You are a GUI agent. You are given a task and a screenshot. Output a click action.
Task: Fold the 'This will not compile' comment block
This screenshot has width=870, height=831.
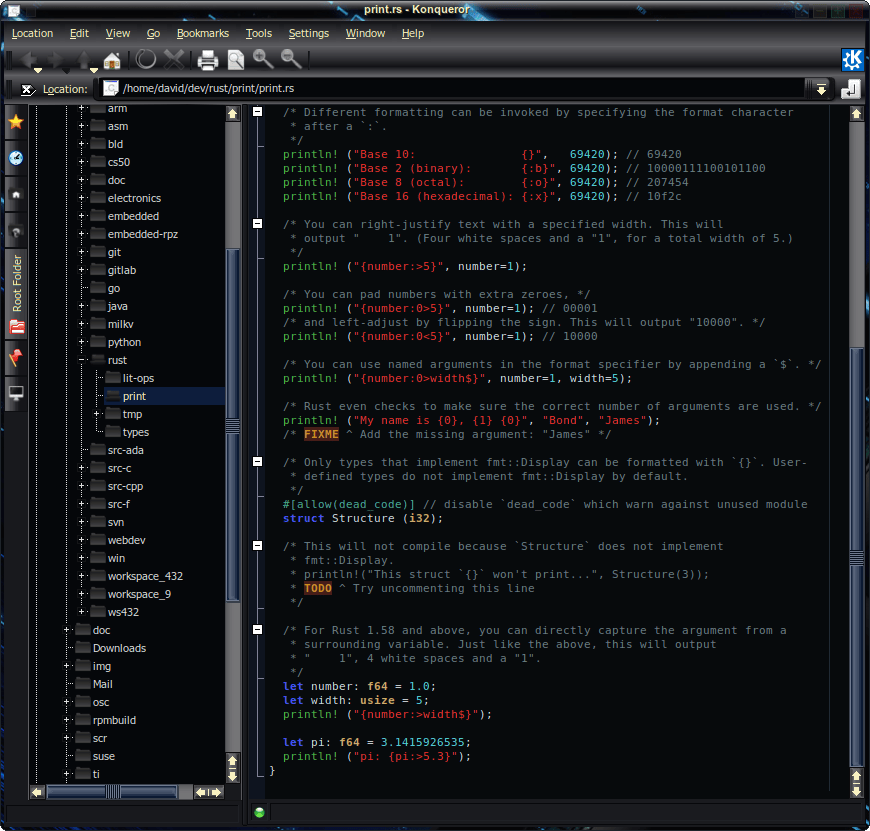coord(257,545)
